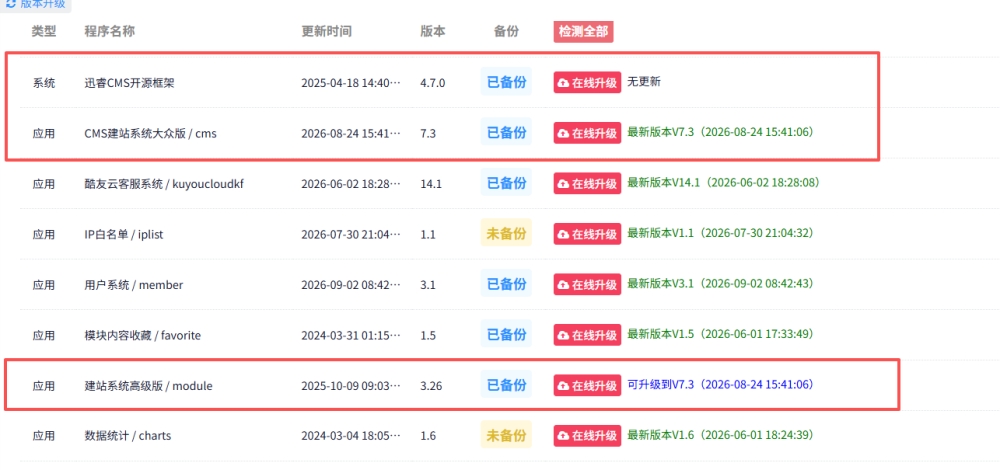Click the 检测全部 button
This screenshot has width=1000, height=470.
click(x=584, y=32)
